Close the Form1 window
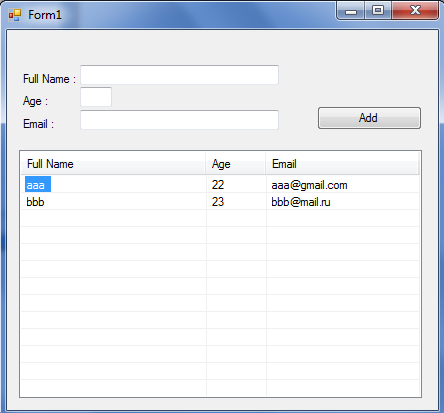This screenshot has width=444, height=413. point(415,11)
